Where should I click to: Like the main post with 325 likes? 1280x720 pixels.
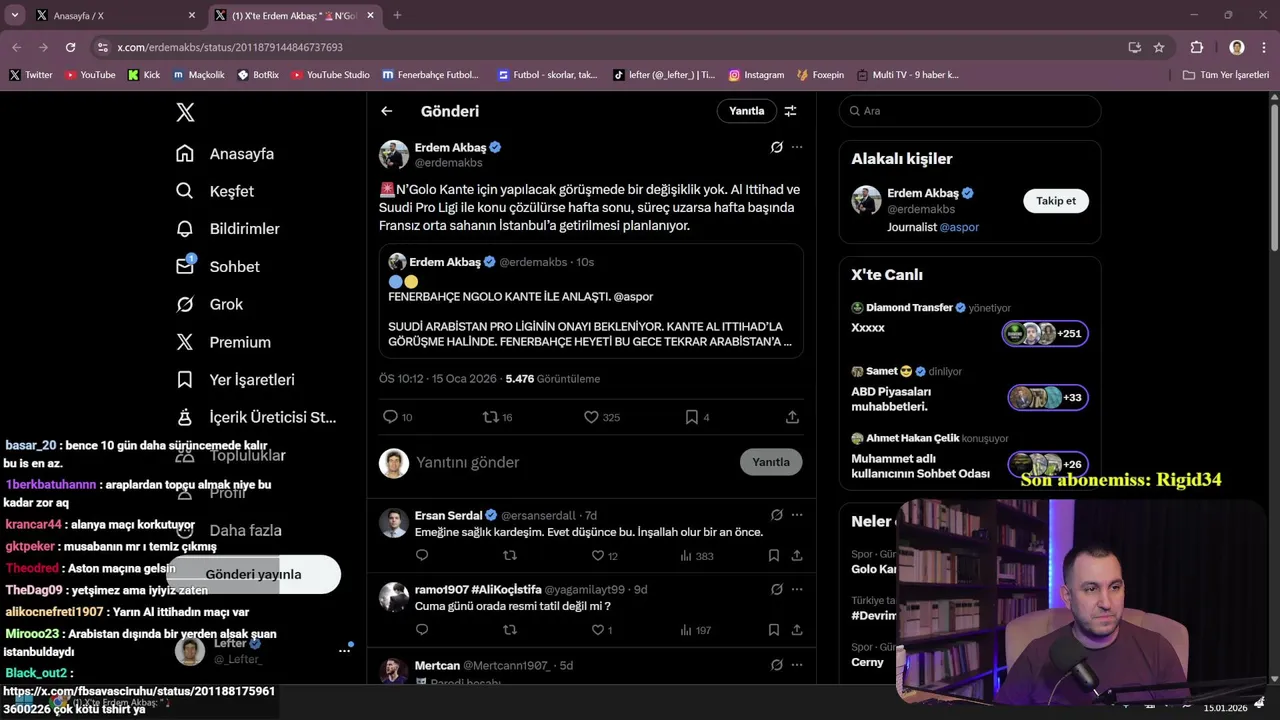point(602,417)
